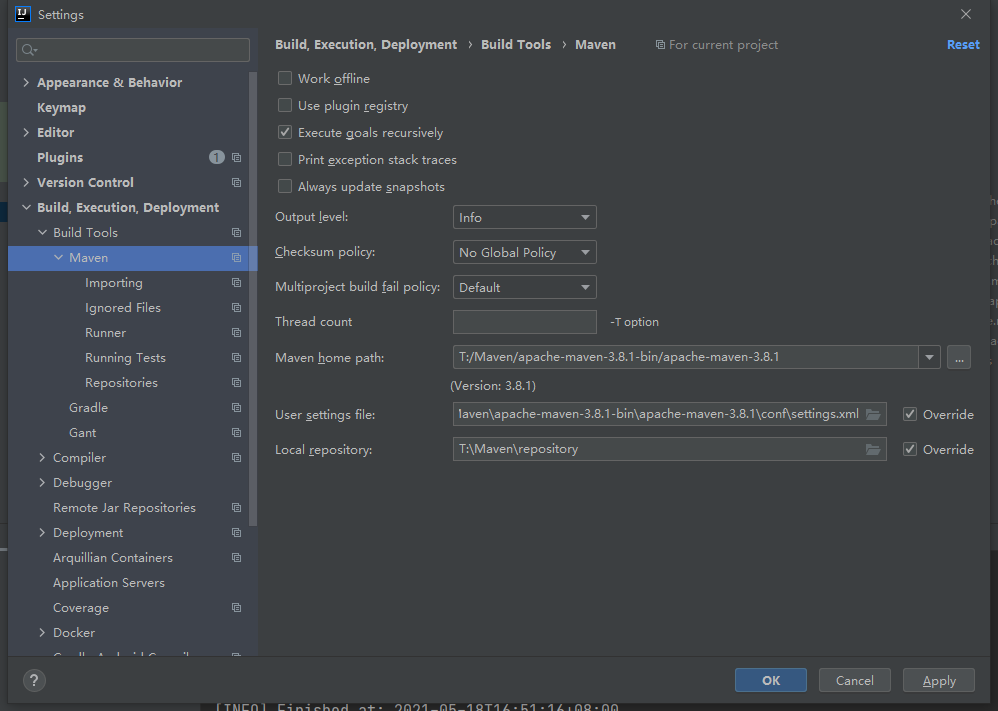Click the help question mark icon
998x711 pixels.
tap(33, 680)
